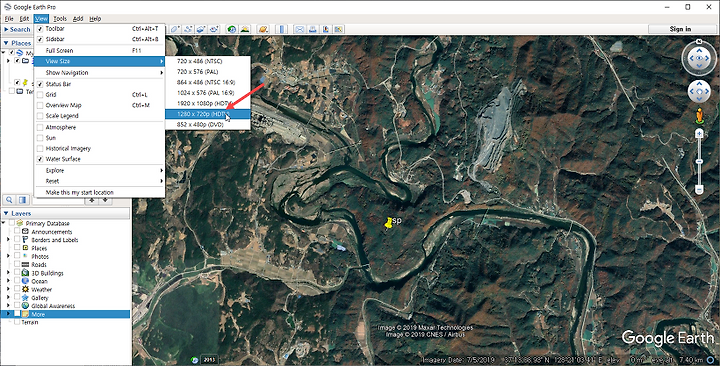Expand the Borders and Labels layer
The width and height of the screenshot is (720, 366).
click(8, 240)
